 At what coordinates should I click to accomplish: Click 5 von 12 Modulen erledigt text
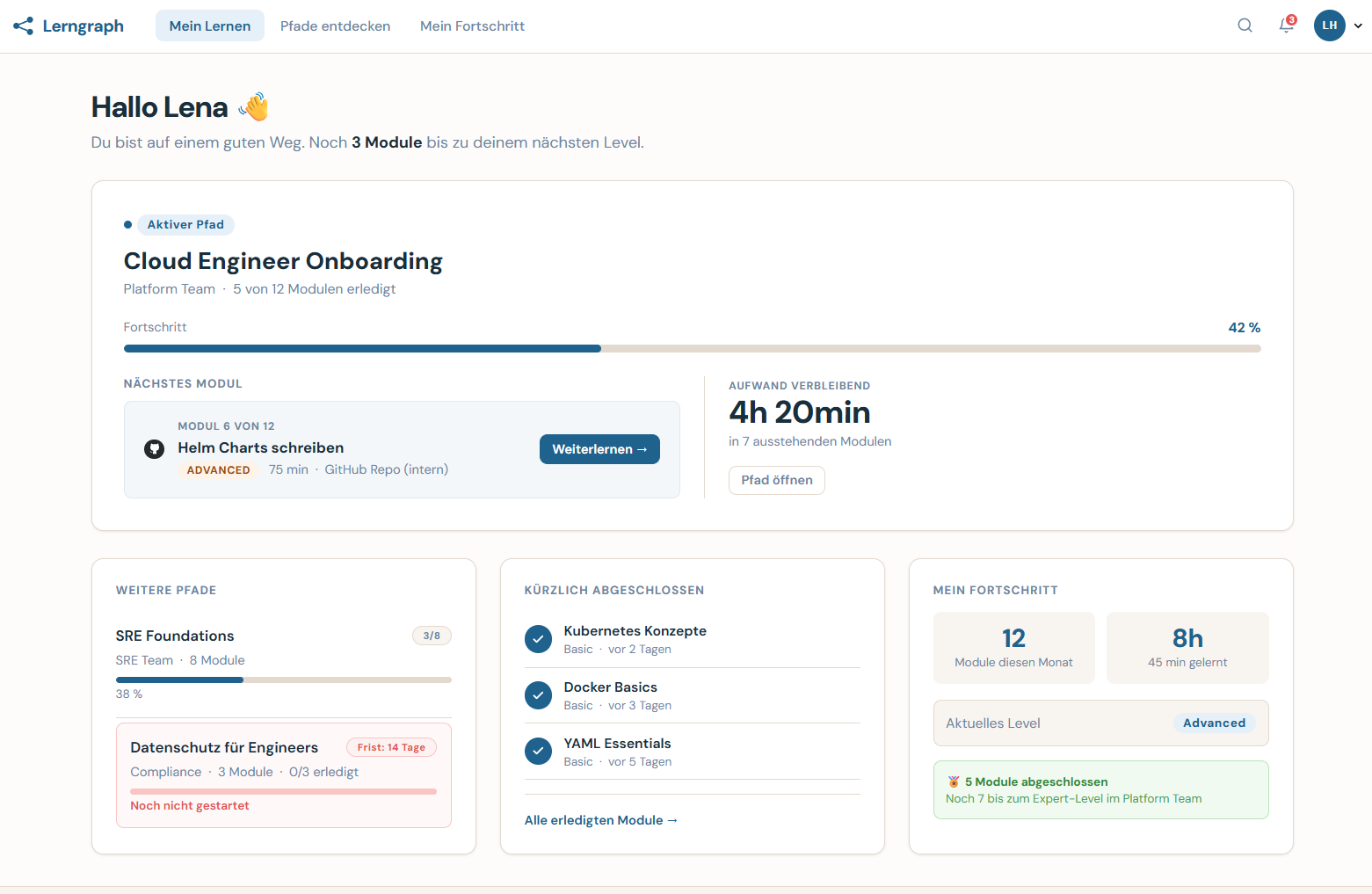pos(314,289)
